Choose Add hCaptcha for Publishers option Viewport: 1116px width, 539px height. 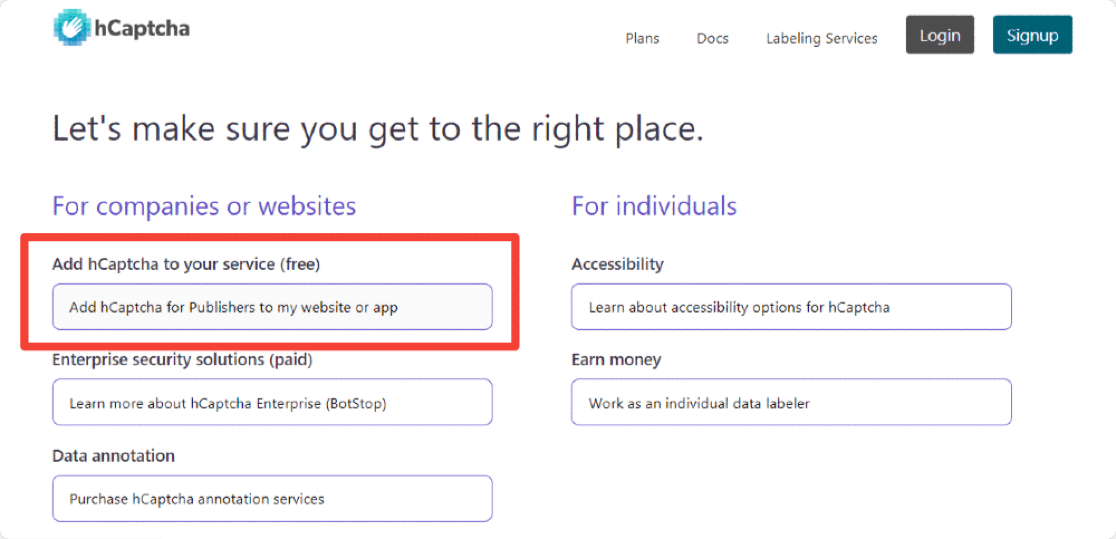(272, 307)
